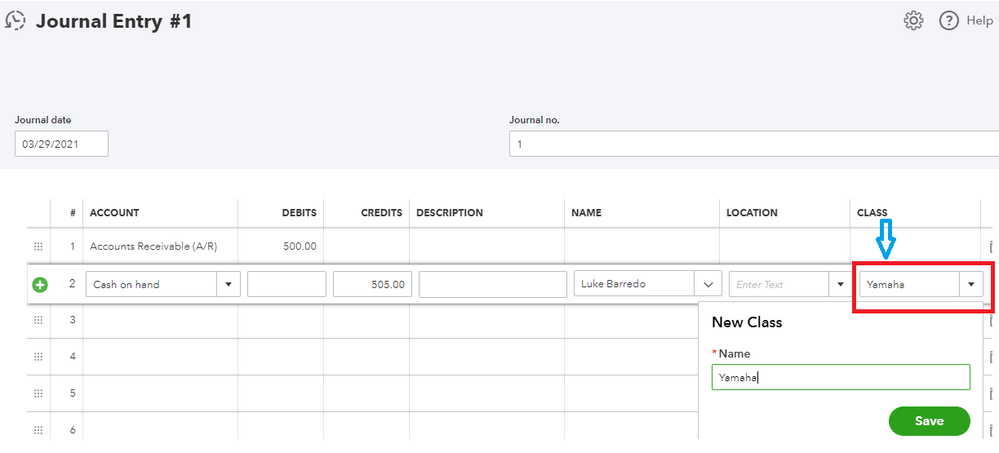The height and width of the screenshot is (453, 999).
Task: Click the Debits field in row 2
Action: click(286, 285)
